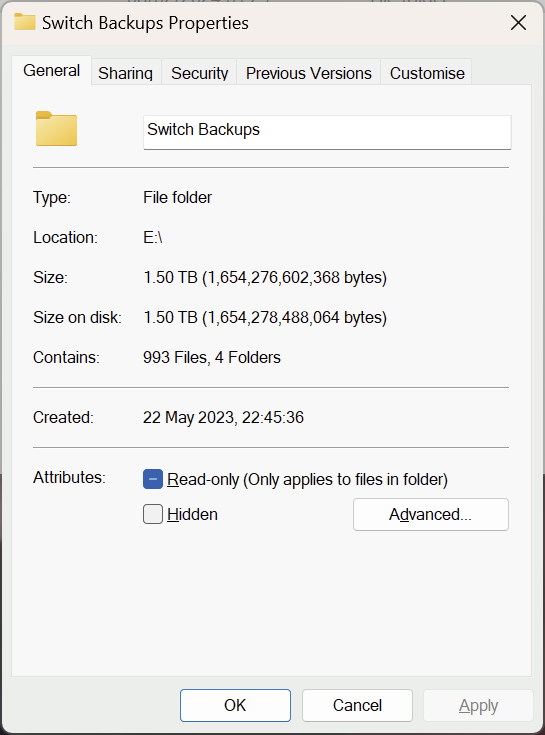This screenshot has width=545, height=735.
Task: Click the '993 Files, 4 Folders' text
Action: point(212,357)
